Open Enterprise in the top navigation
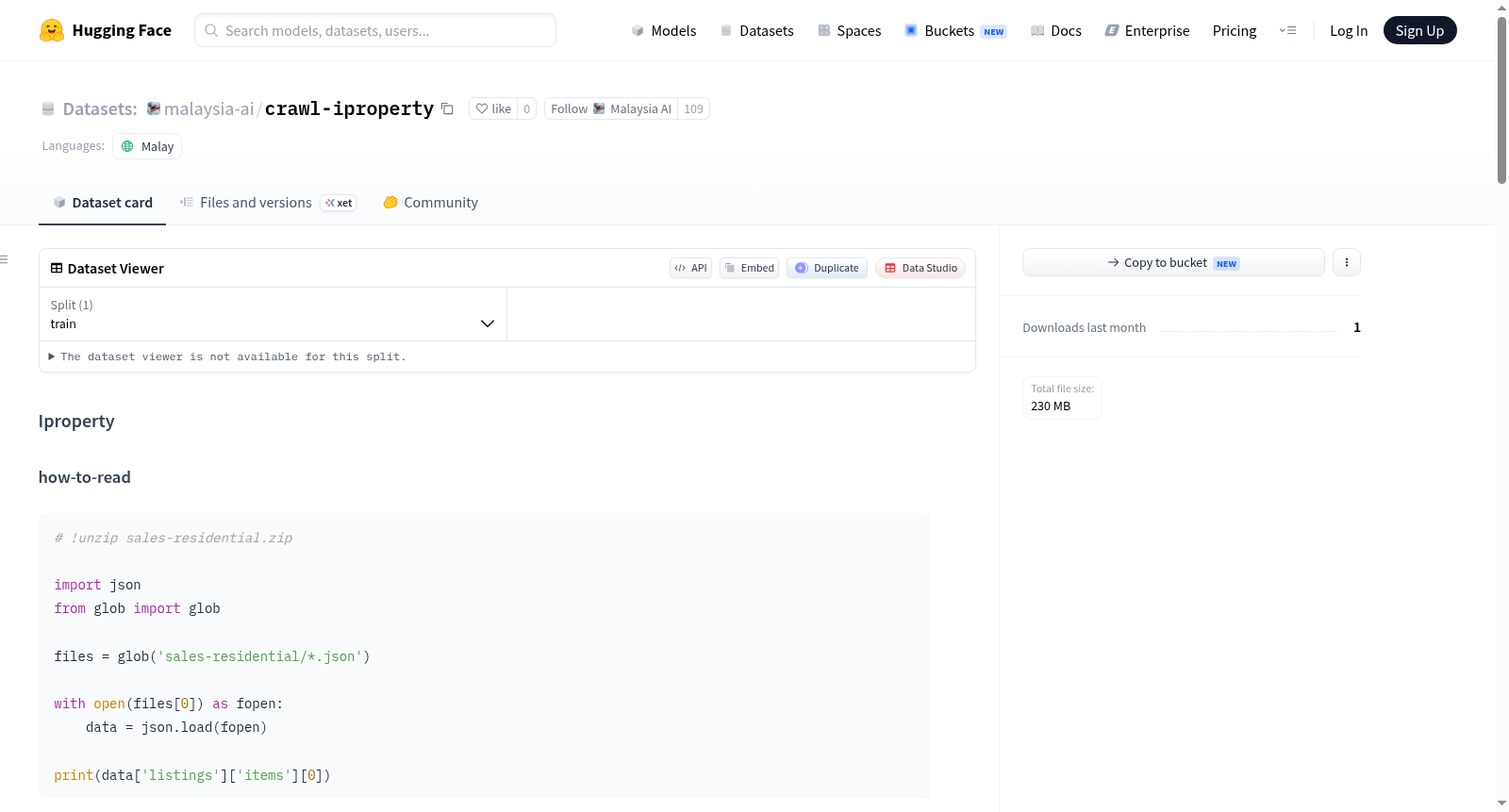The height and width of the screenshot is (812, 1509). click(1147, 30)
